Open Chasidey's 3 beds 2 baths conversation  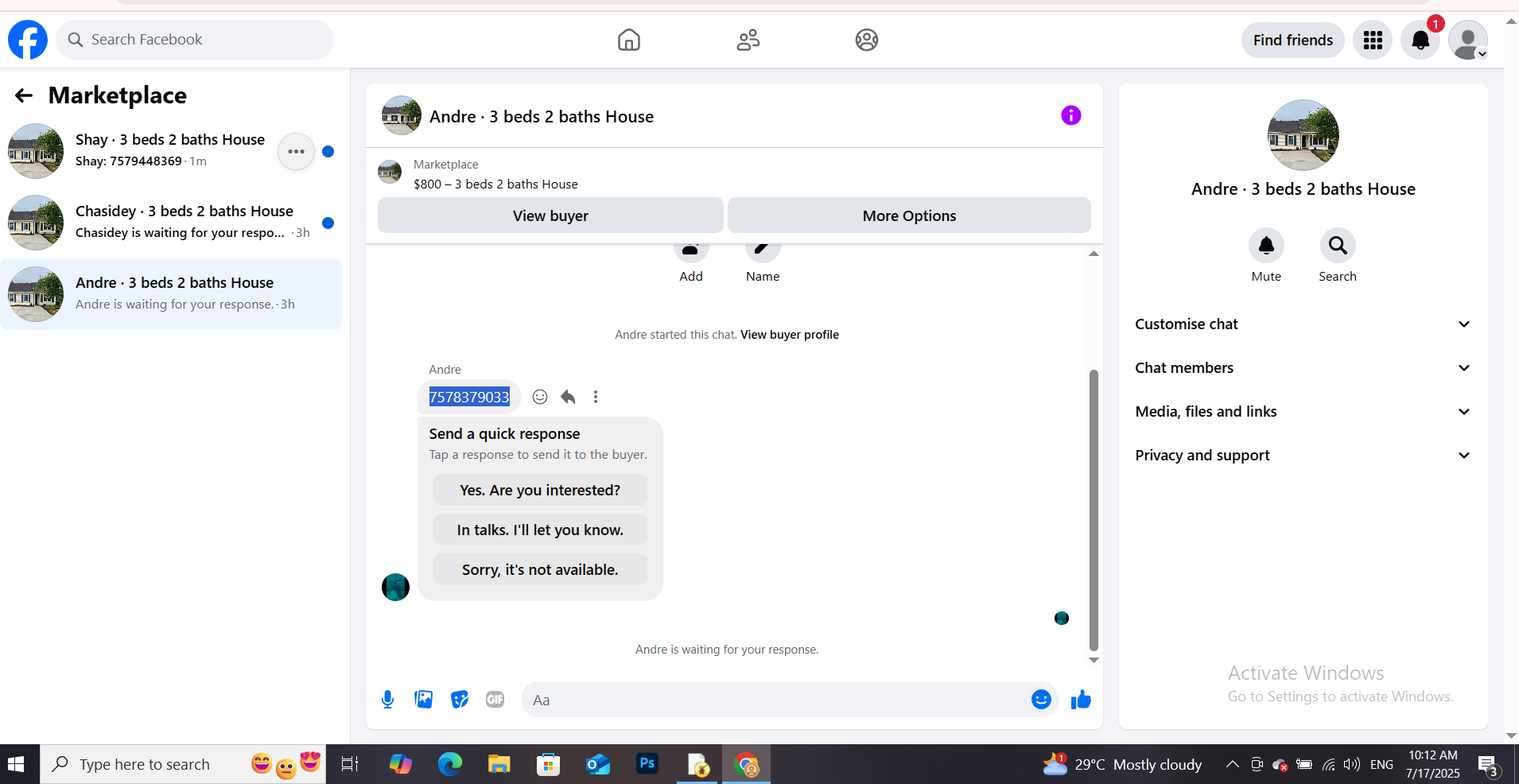point(171,223)
